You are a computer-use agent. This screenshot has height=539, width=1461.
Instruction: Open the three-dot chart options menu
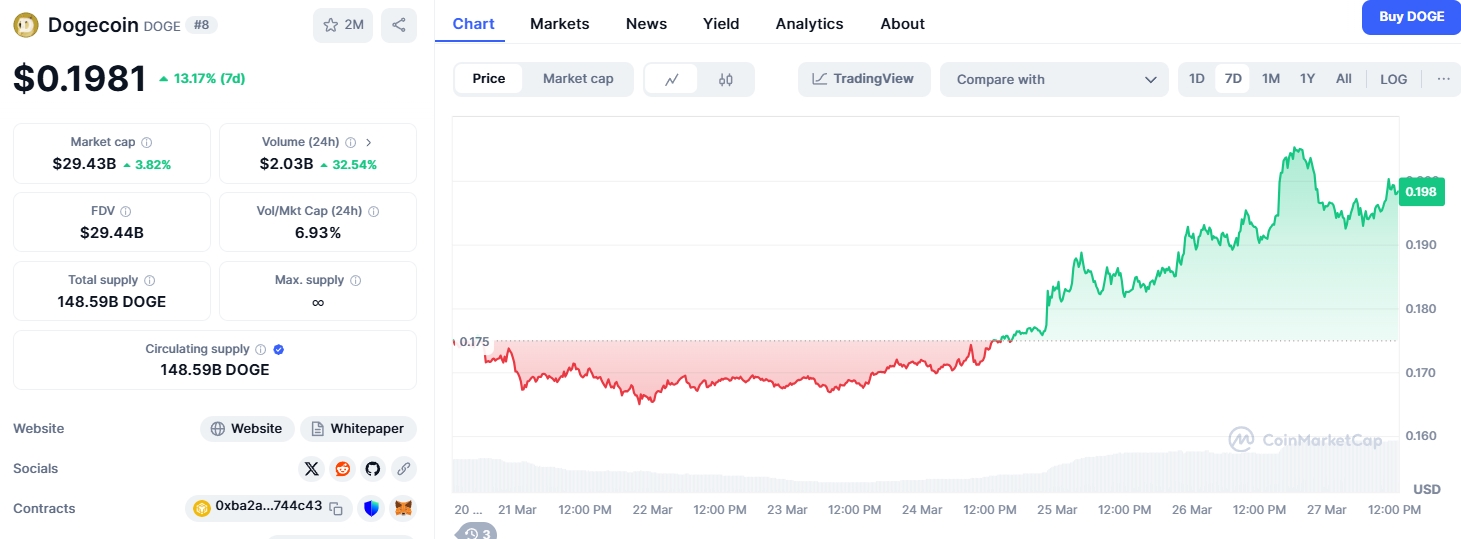(x=1443, y=79)
